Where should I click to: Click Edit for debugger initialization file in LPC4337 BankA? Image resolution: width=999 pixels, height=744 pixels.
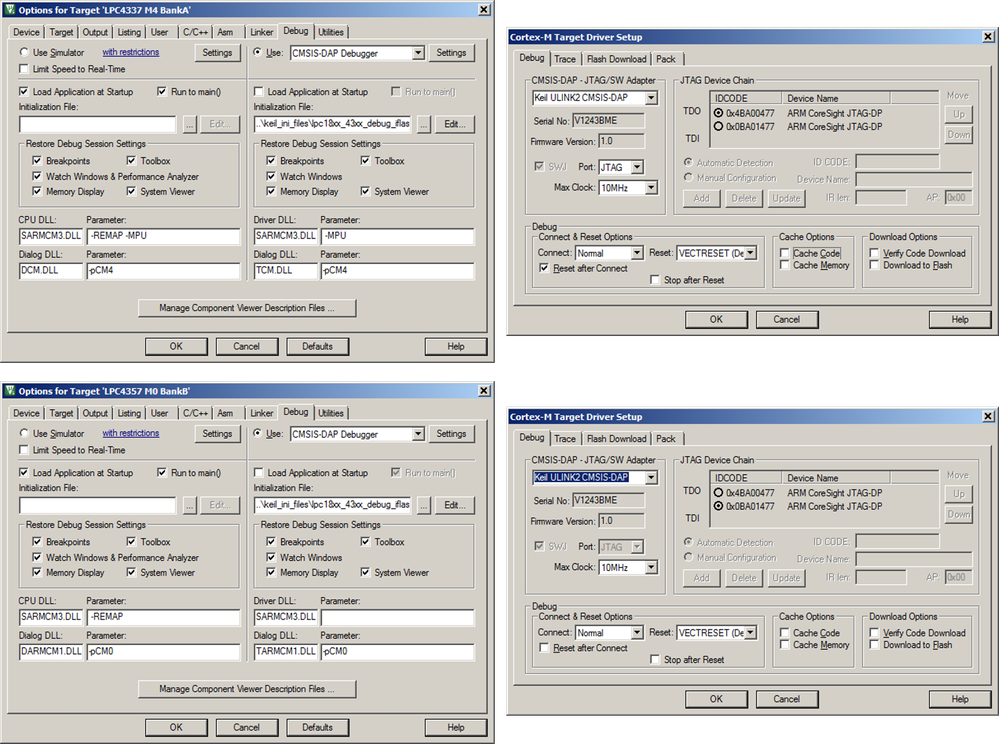[x=455, y=124]
